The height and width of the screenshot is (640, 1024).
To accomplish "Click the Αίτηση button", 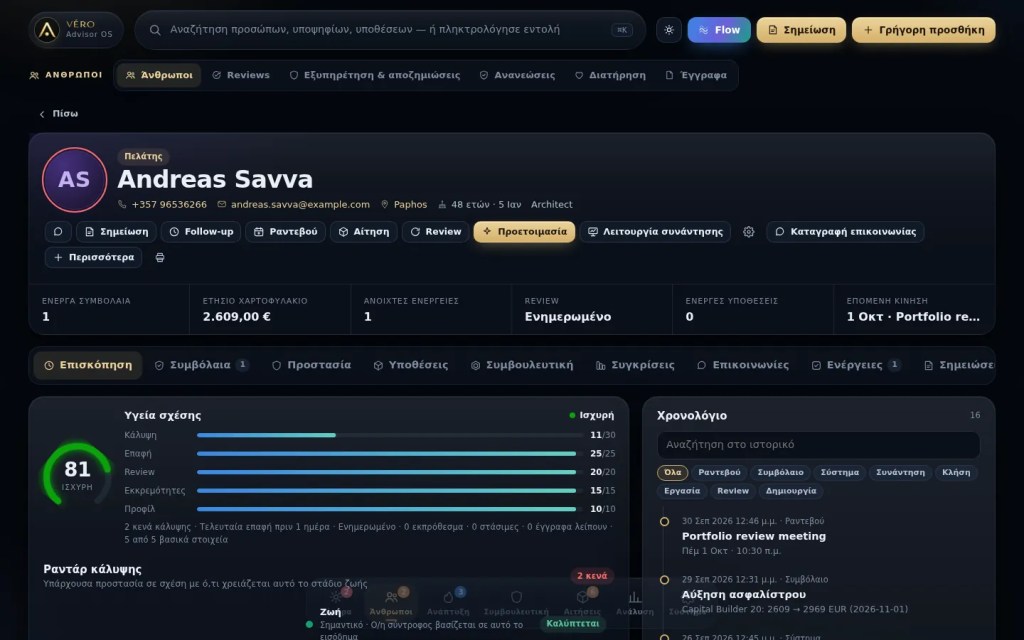I will [364, 232].
